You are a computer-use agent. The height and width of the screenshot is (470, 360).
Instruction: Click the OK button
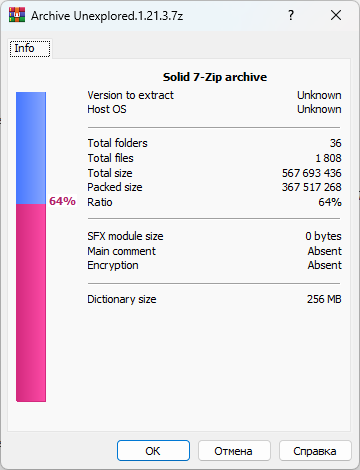pyautogui.click(x=153, y=451)
